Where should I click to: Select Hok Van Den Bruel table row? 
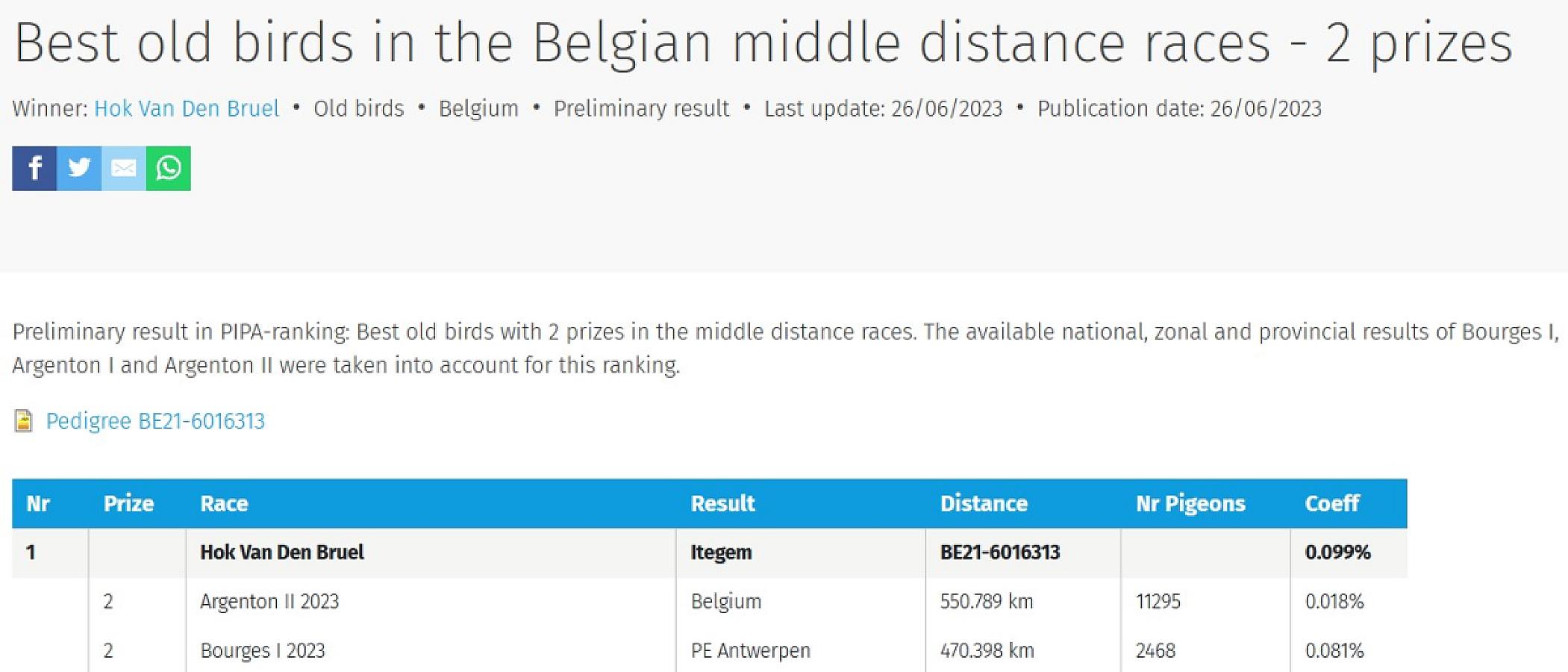pos(282,553)
